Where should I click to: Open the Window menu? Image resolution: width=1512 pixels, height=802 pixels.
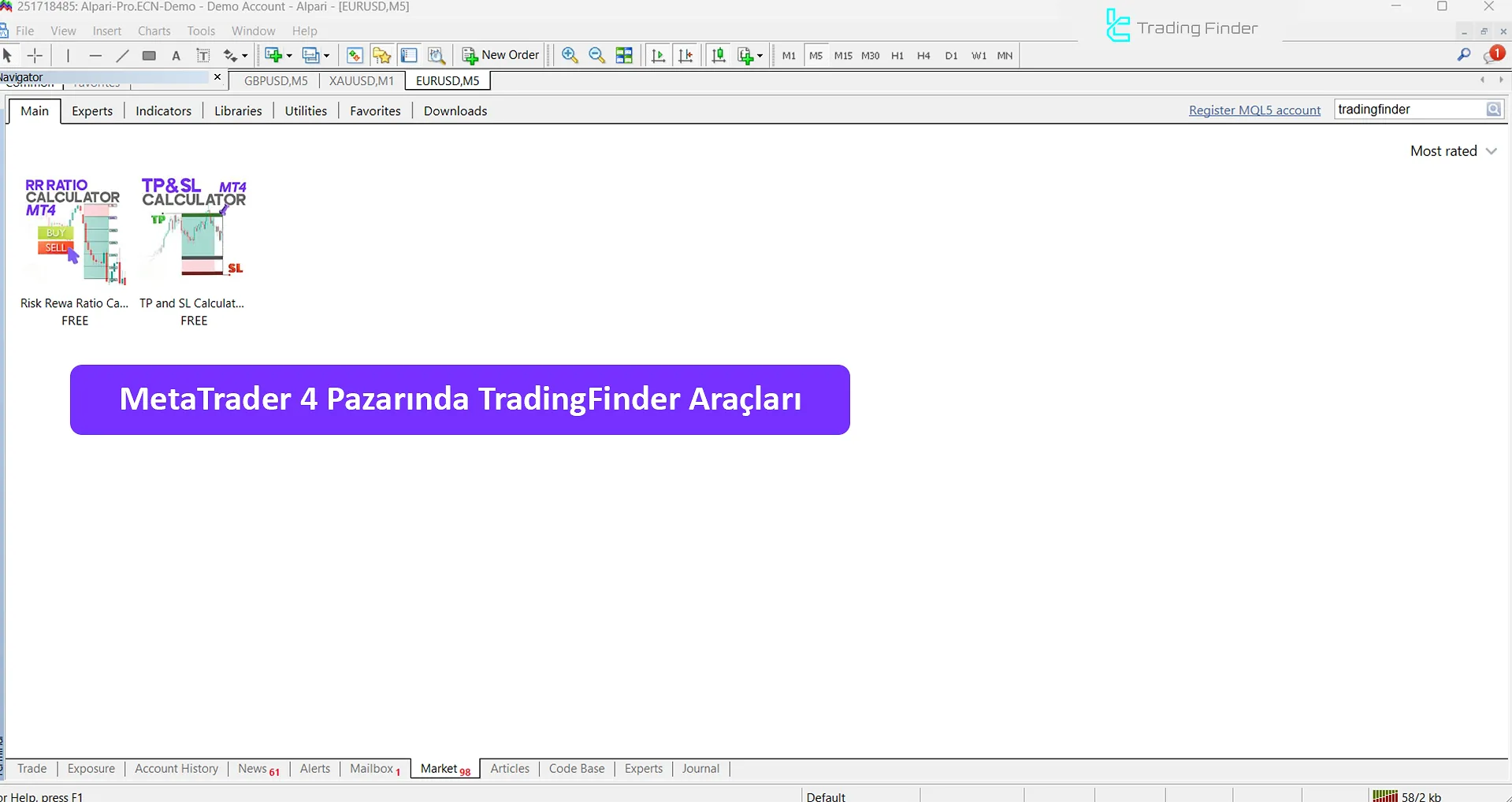pos(254,31)
